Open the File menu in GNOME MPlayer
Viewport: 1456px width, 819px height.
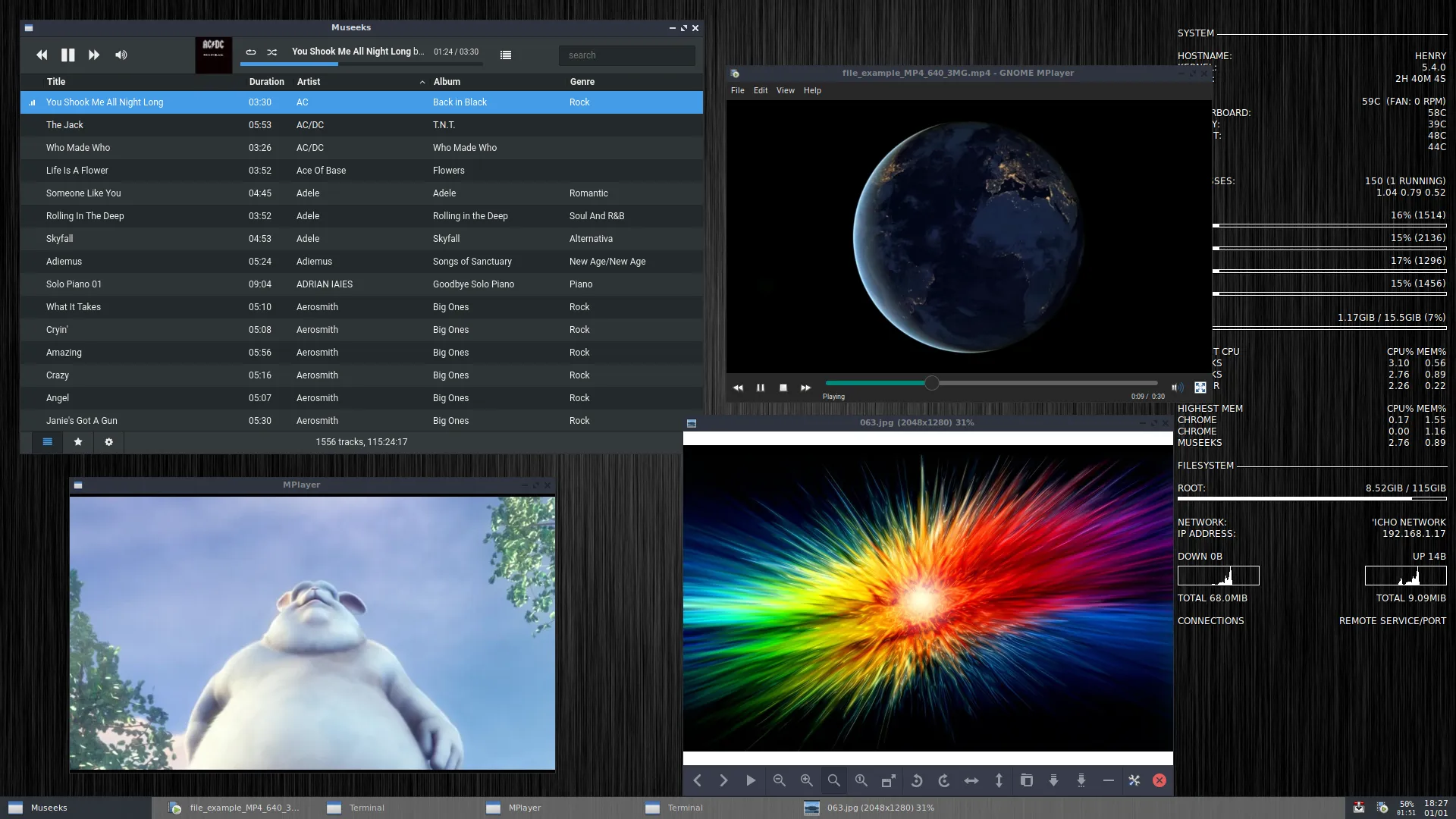tap(737, 90)
